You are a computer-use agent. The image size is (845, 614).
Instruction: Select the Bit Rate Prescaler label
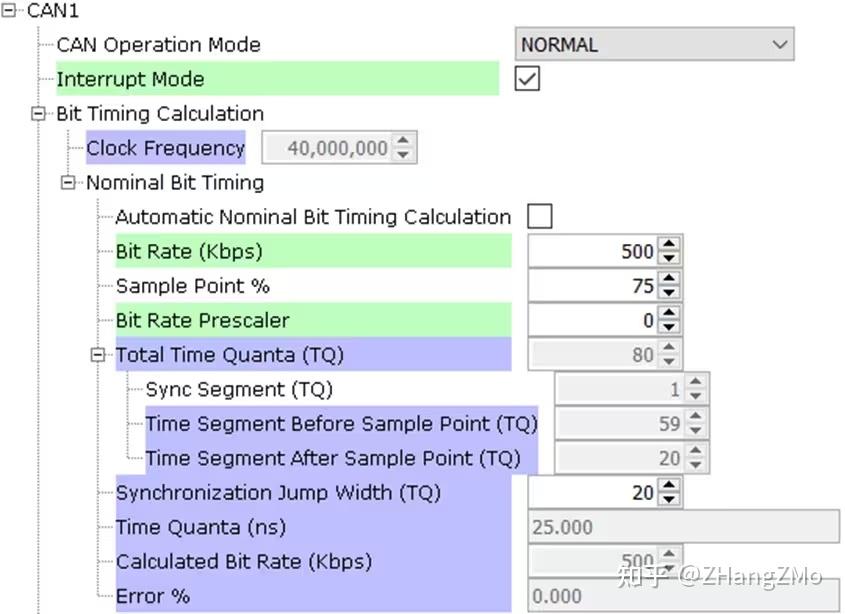click(203, 321)
